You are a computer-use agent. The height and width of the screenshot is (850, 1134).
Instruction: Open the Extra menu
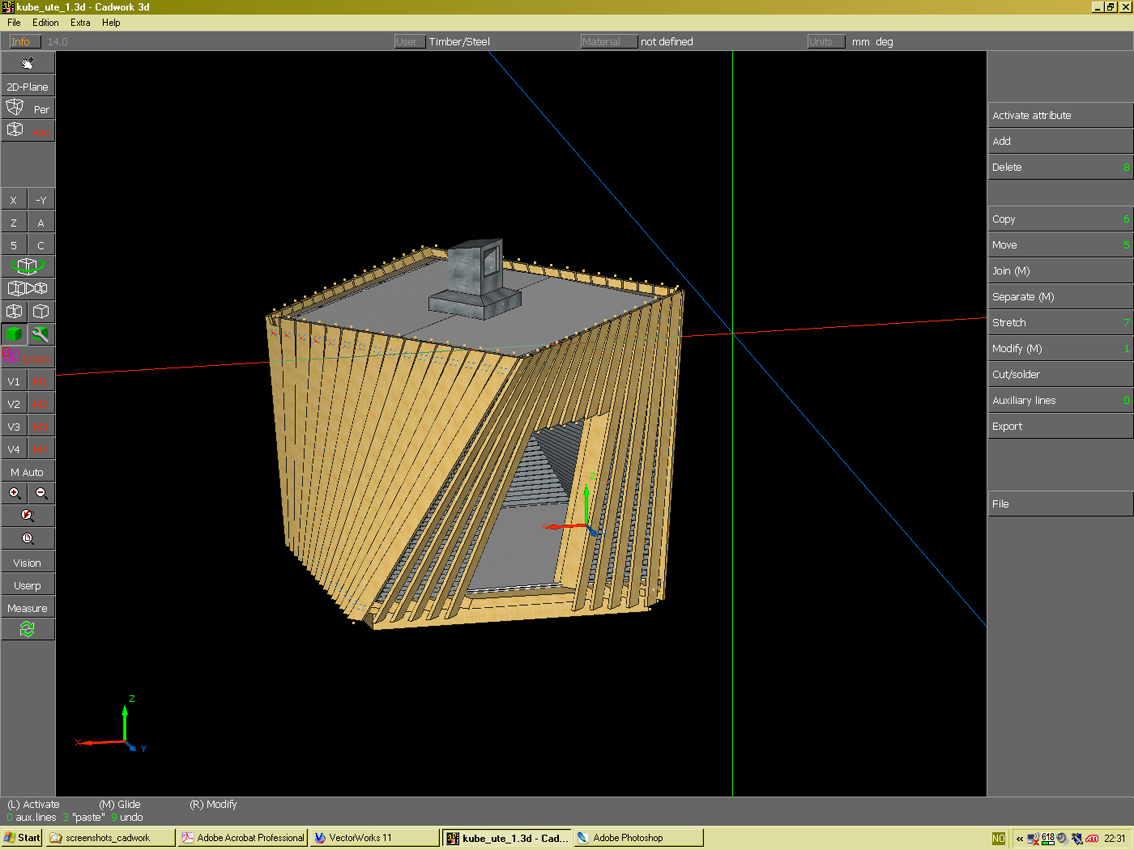[80, 22]
